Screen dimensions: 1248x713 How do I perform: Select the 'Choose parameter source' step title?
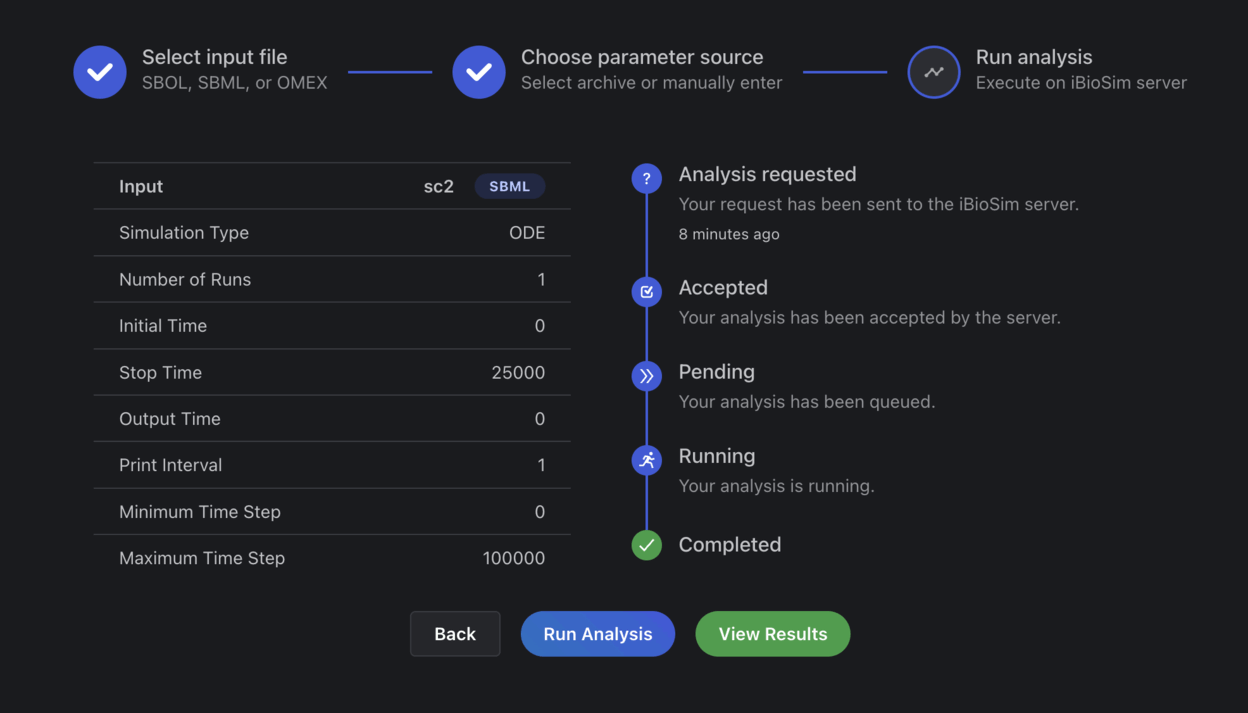[x=642, y=57]
